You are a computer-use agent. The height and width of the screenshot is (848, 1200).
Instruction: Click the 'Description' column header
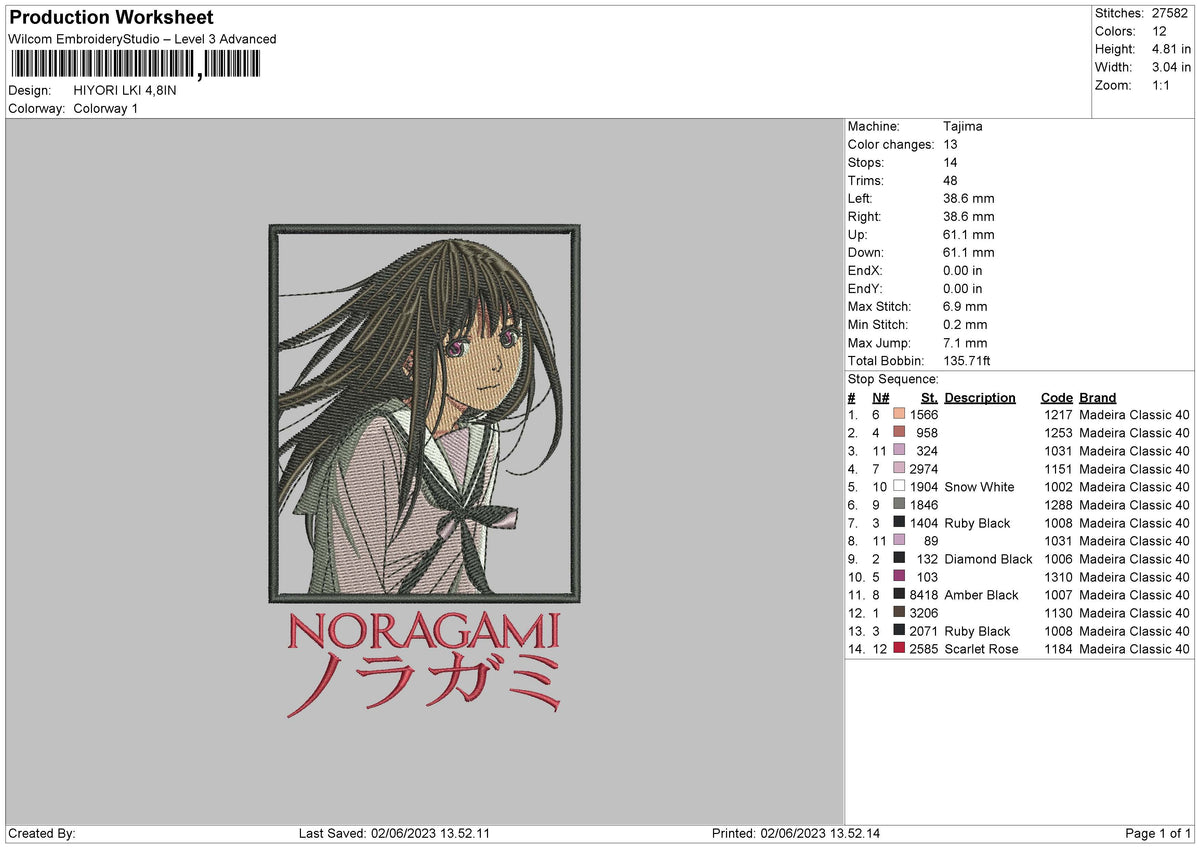[x=980, y=397]
